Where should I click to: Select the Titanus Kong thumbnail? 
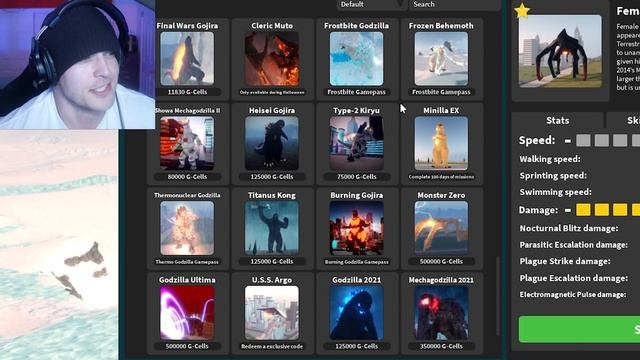click(x=272, y=228)
